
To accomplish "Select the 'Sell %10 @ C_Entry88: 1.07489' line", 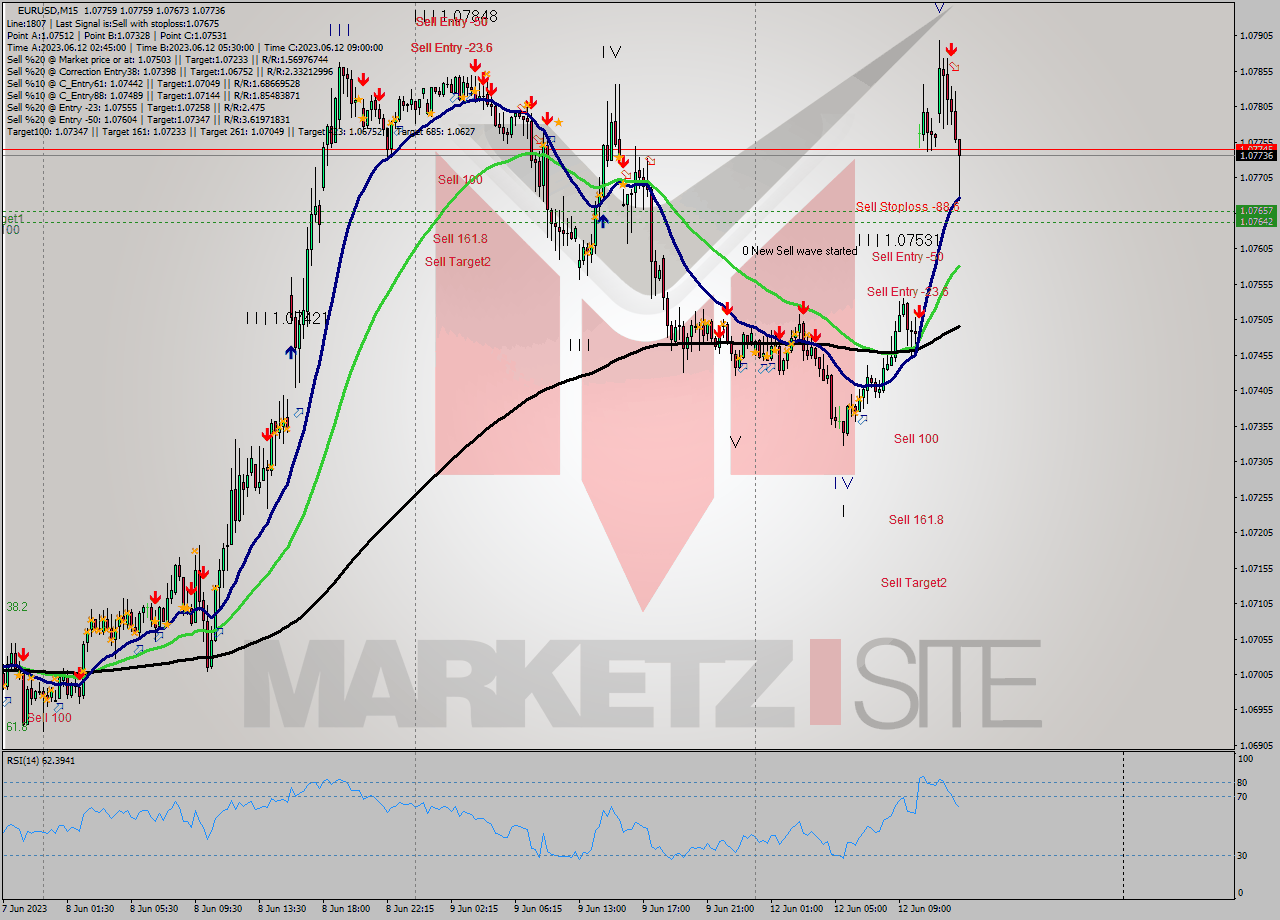I will [153, 95].
